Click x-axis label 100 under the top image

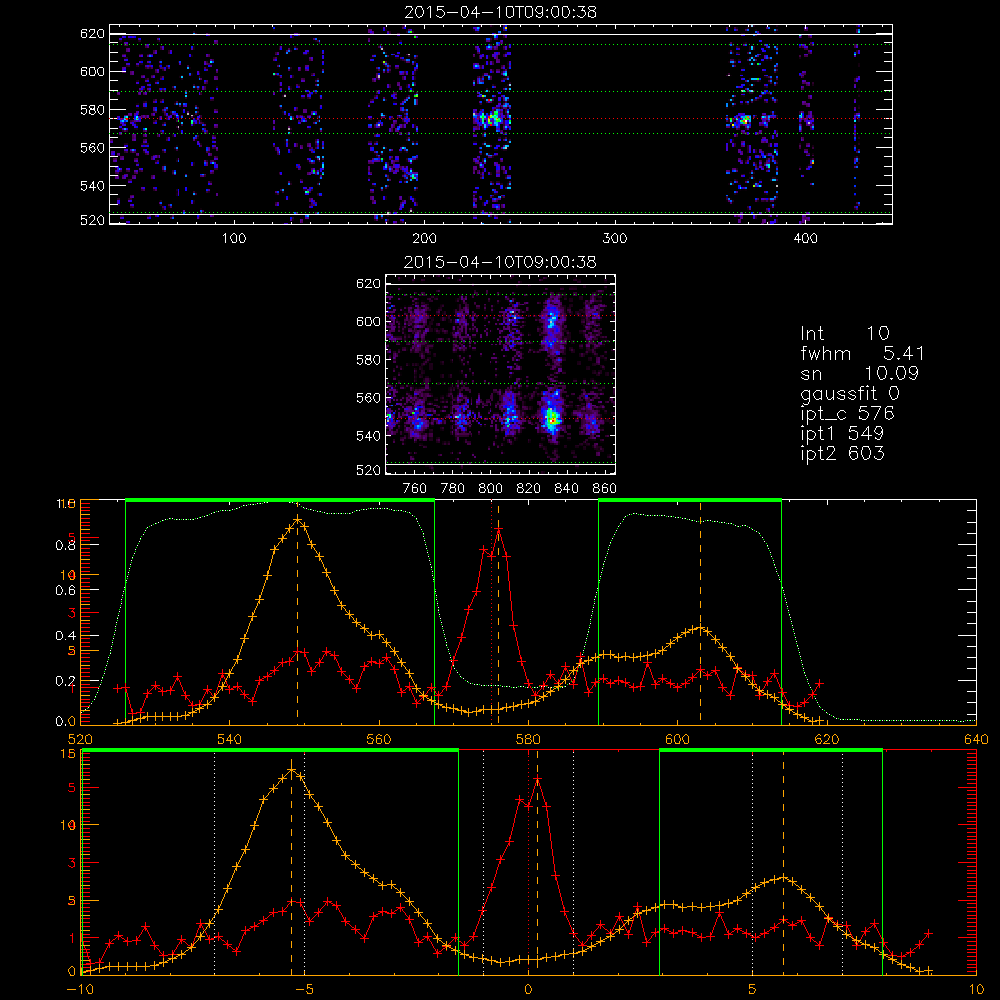tap(234, 239)
